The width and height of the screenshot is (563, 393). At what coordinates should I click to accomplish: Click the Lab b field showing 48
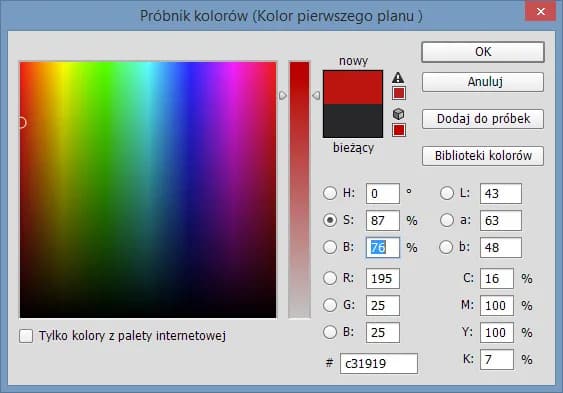click(x=501, y=247)
